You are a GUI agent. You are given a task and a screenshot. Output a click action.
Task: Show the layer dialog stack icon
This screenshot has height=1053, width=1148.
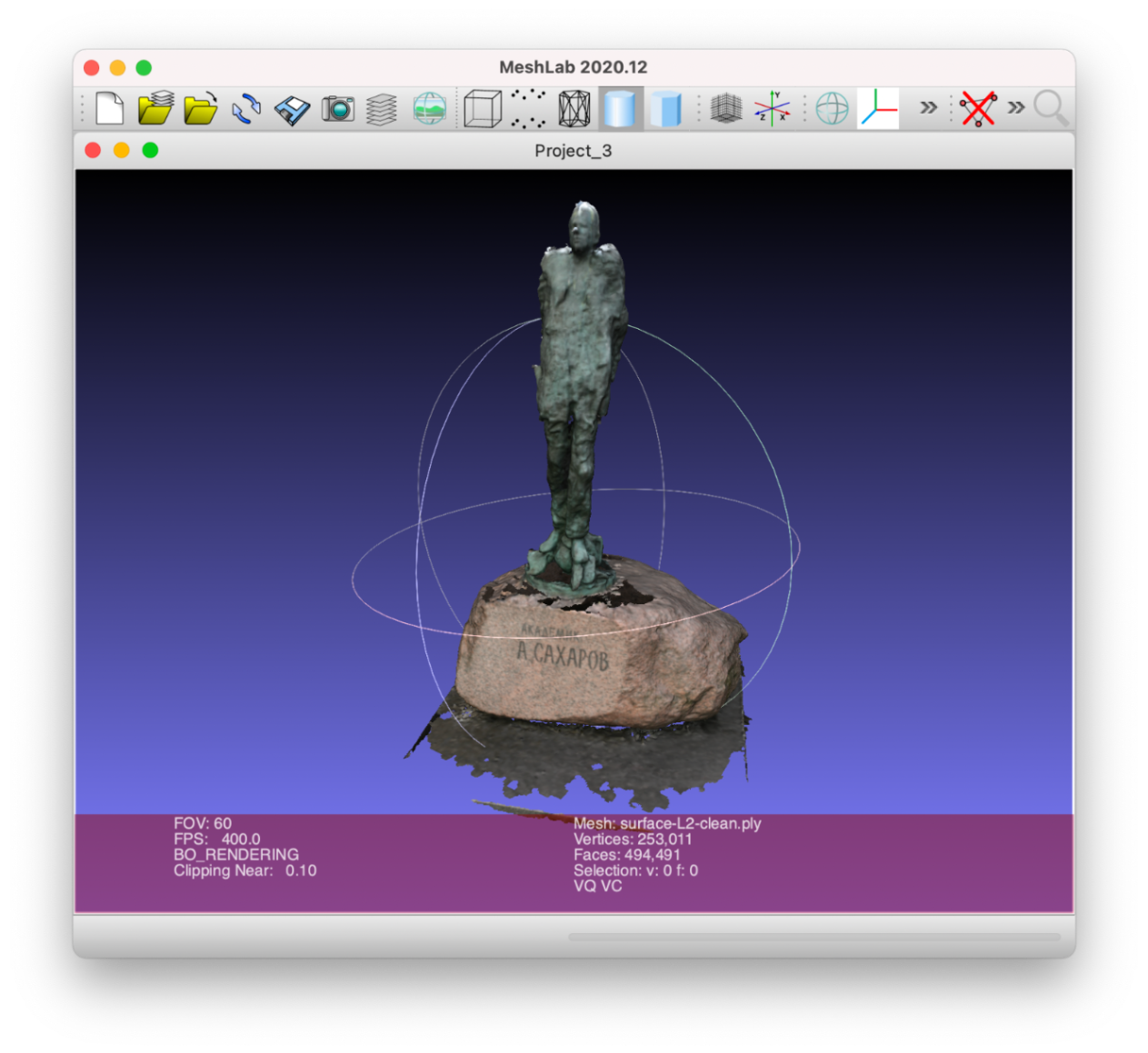pos(382,109)
